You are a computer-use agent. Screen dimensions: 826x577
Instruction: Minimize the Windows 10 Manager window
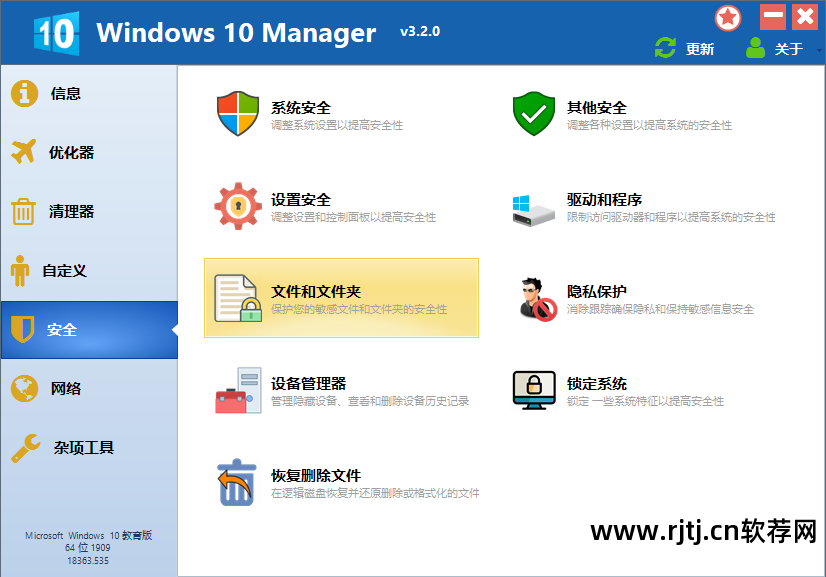[773, 16]
